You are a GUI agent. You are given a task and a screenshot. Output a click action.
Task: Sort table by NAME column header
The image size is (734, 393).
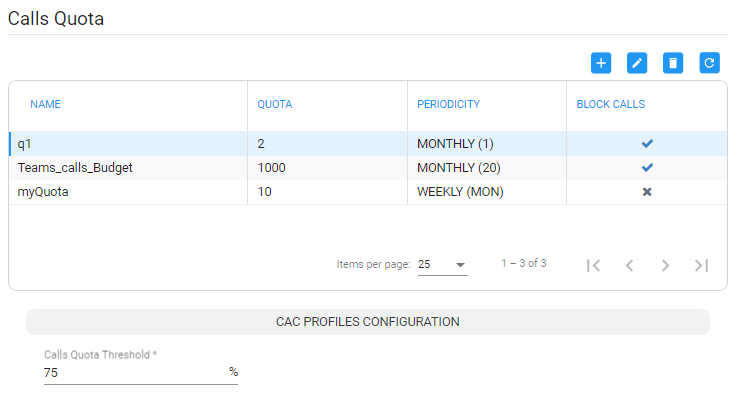(45, 104)
